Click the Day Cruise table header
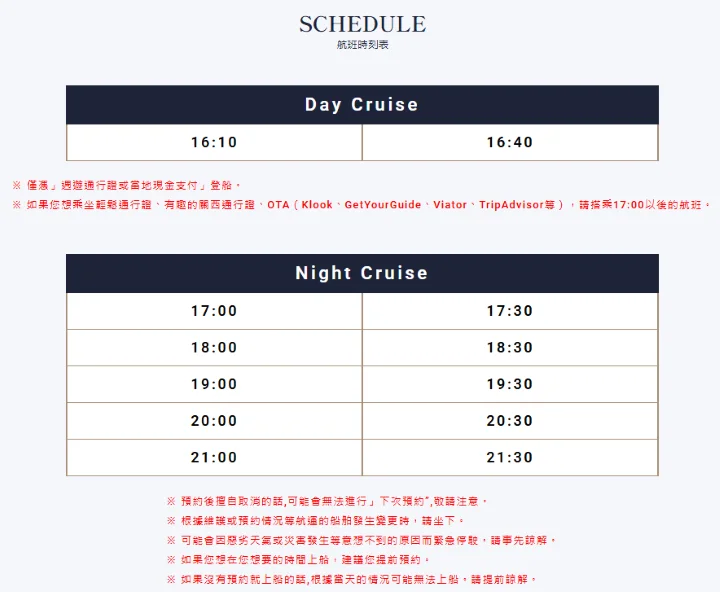This screenshot has height=592, width=720. (x=362, y=105)
